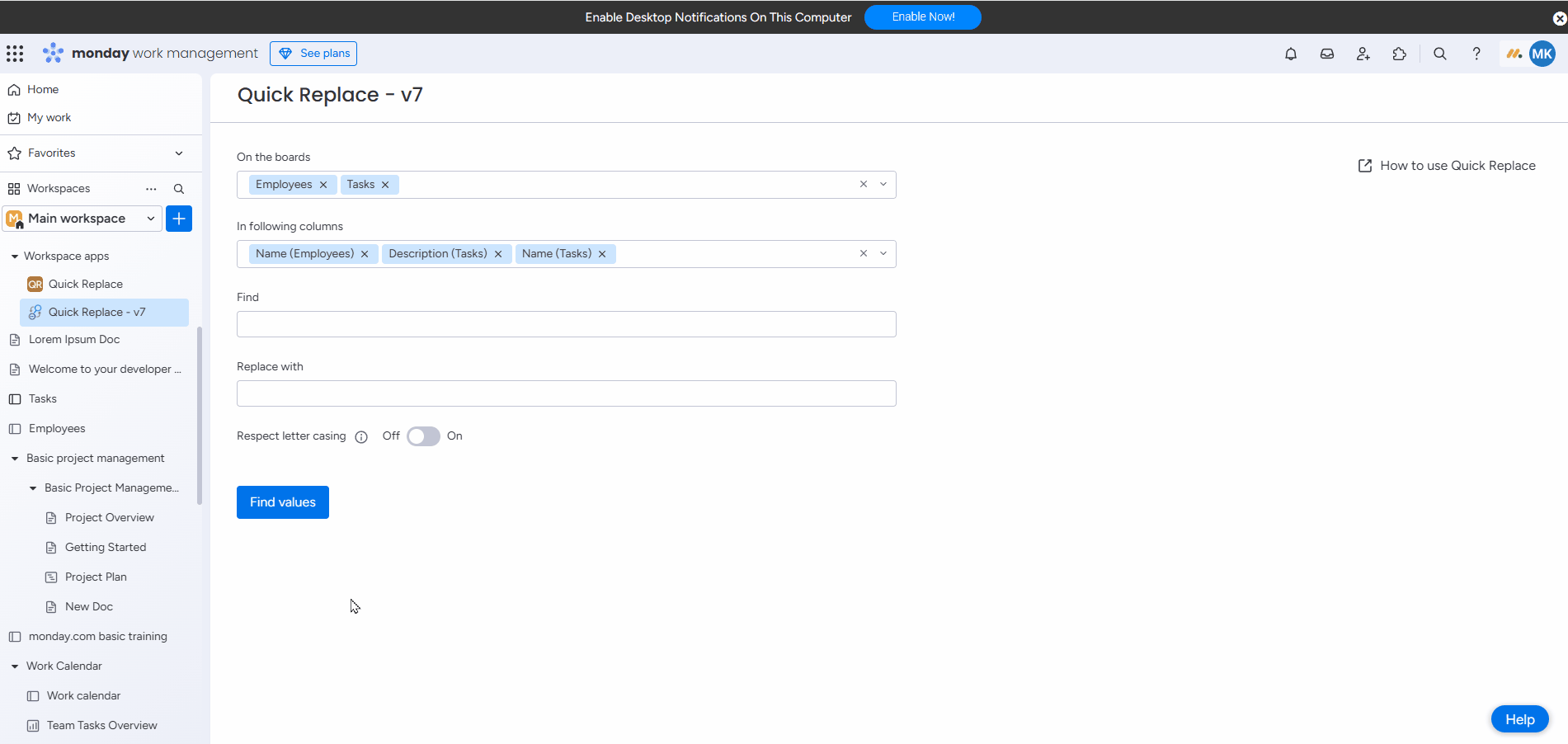
Task: Open the Project Overview doc
Action: [110, 518]
